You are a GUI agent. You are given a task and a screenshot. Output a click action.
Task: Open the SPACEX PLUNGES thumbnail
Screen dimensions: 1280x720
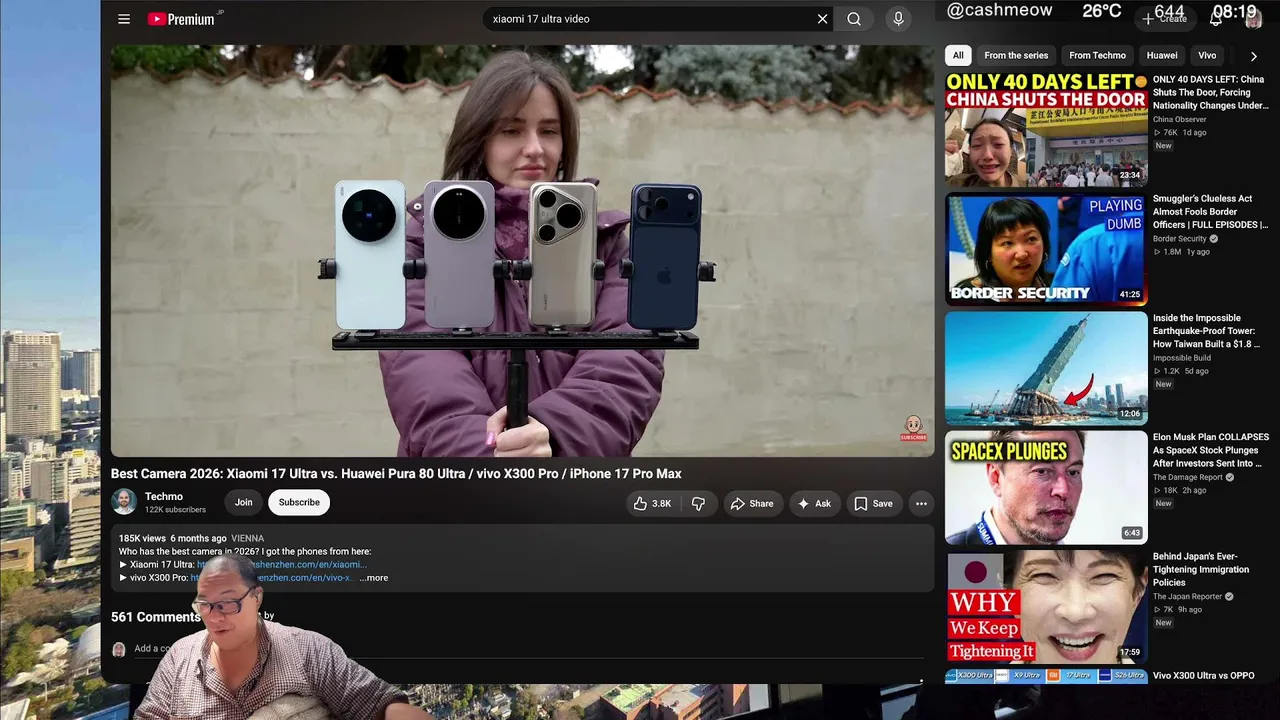tap(1046, 488)
